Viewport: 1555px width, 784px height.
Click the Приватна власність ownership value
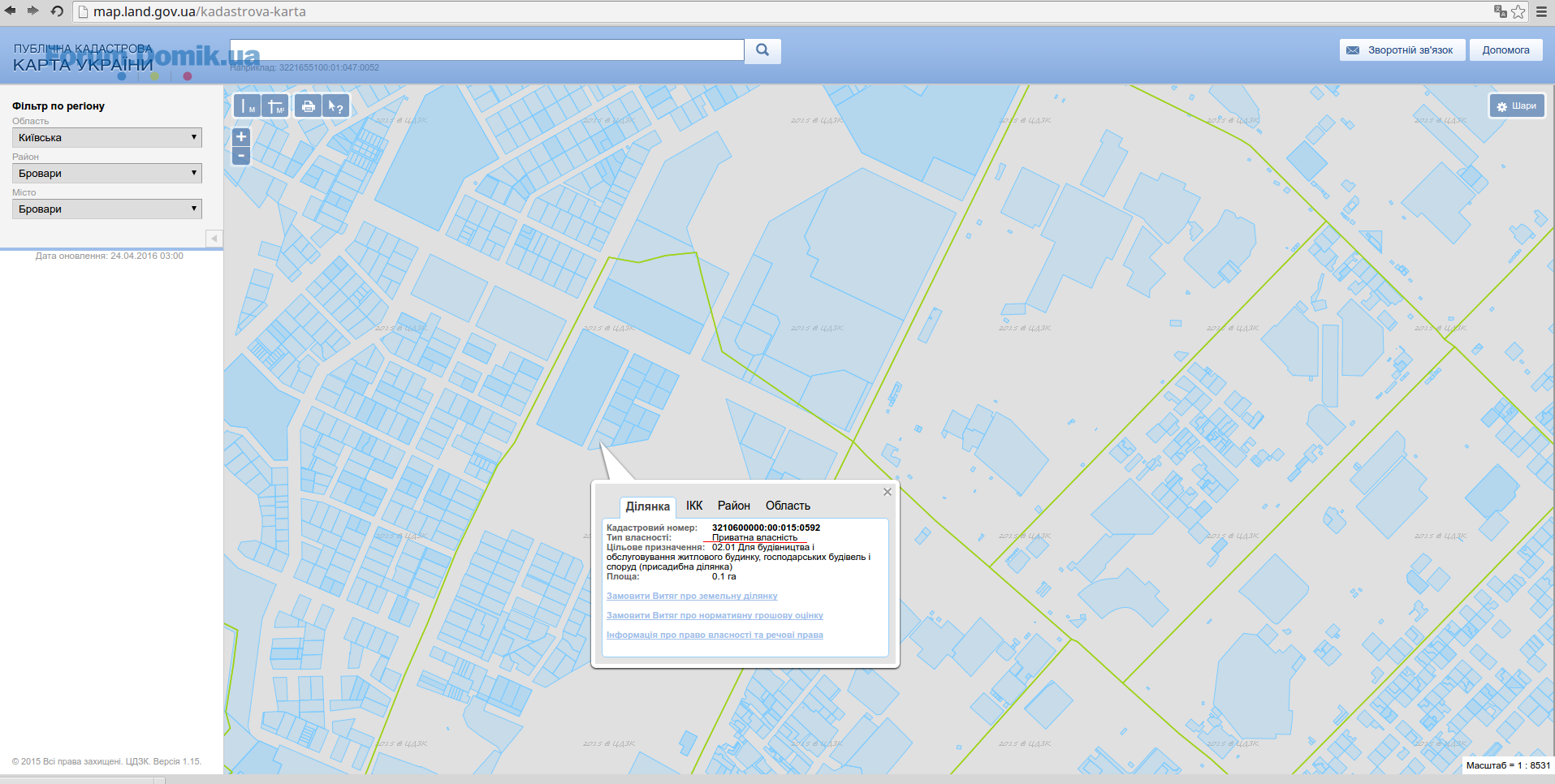tap(754, 537)
